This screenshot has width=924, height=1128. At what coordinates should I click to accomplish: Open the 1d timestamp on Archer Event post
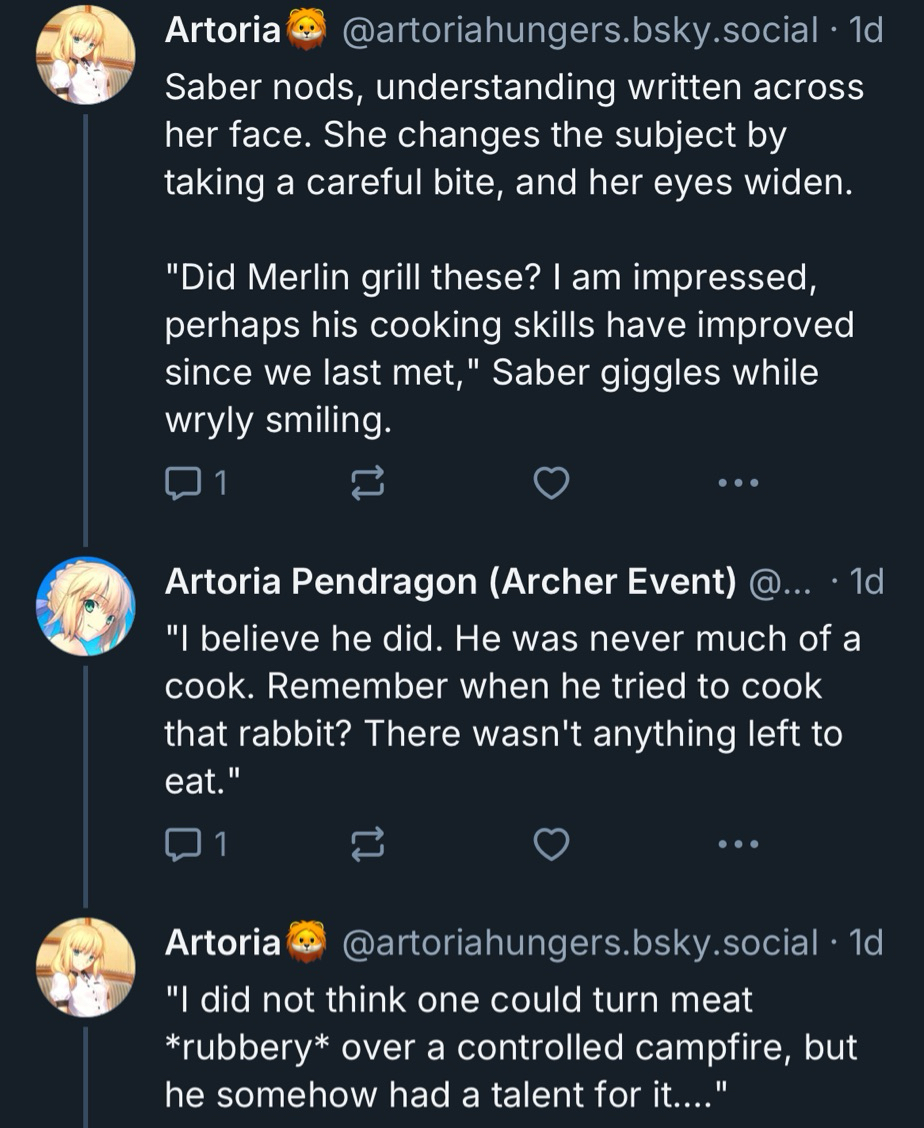(x=864, y=582)
